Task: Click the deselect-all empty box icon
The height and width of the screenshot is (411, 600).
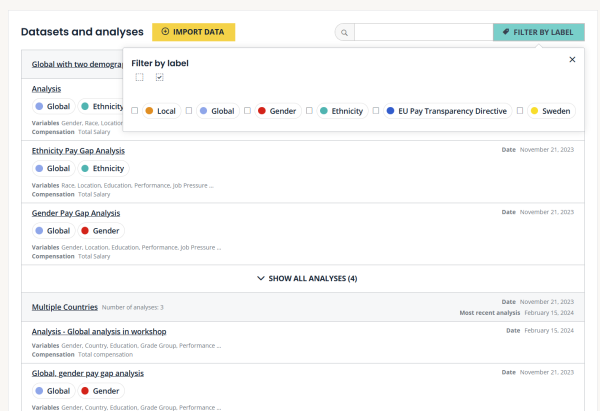Action: coord(140,78)
